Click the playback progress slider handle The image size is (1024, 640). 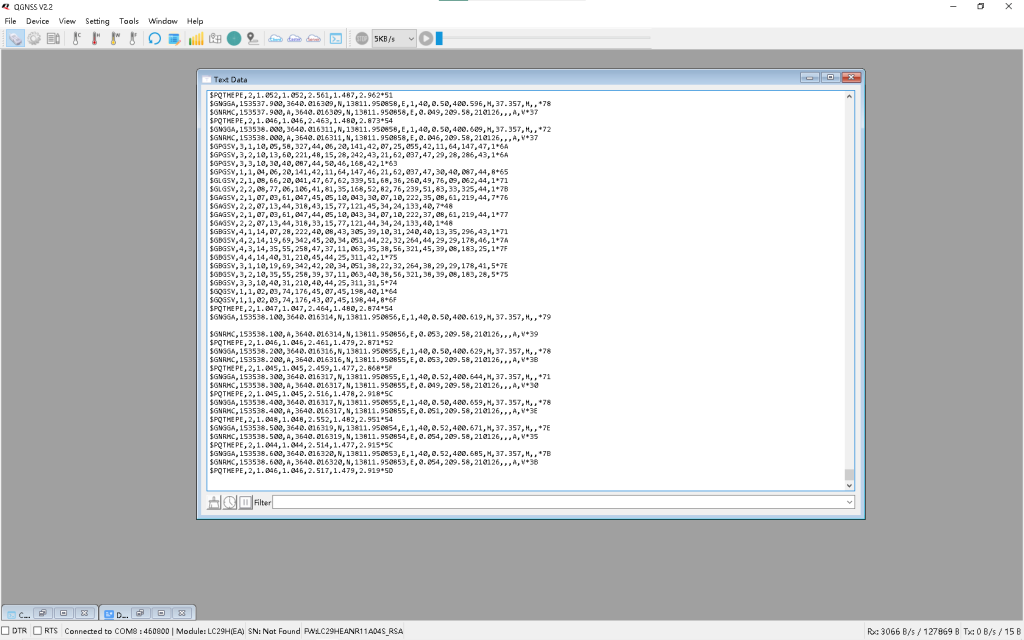tap(439, 38)
